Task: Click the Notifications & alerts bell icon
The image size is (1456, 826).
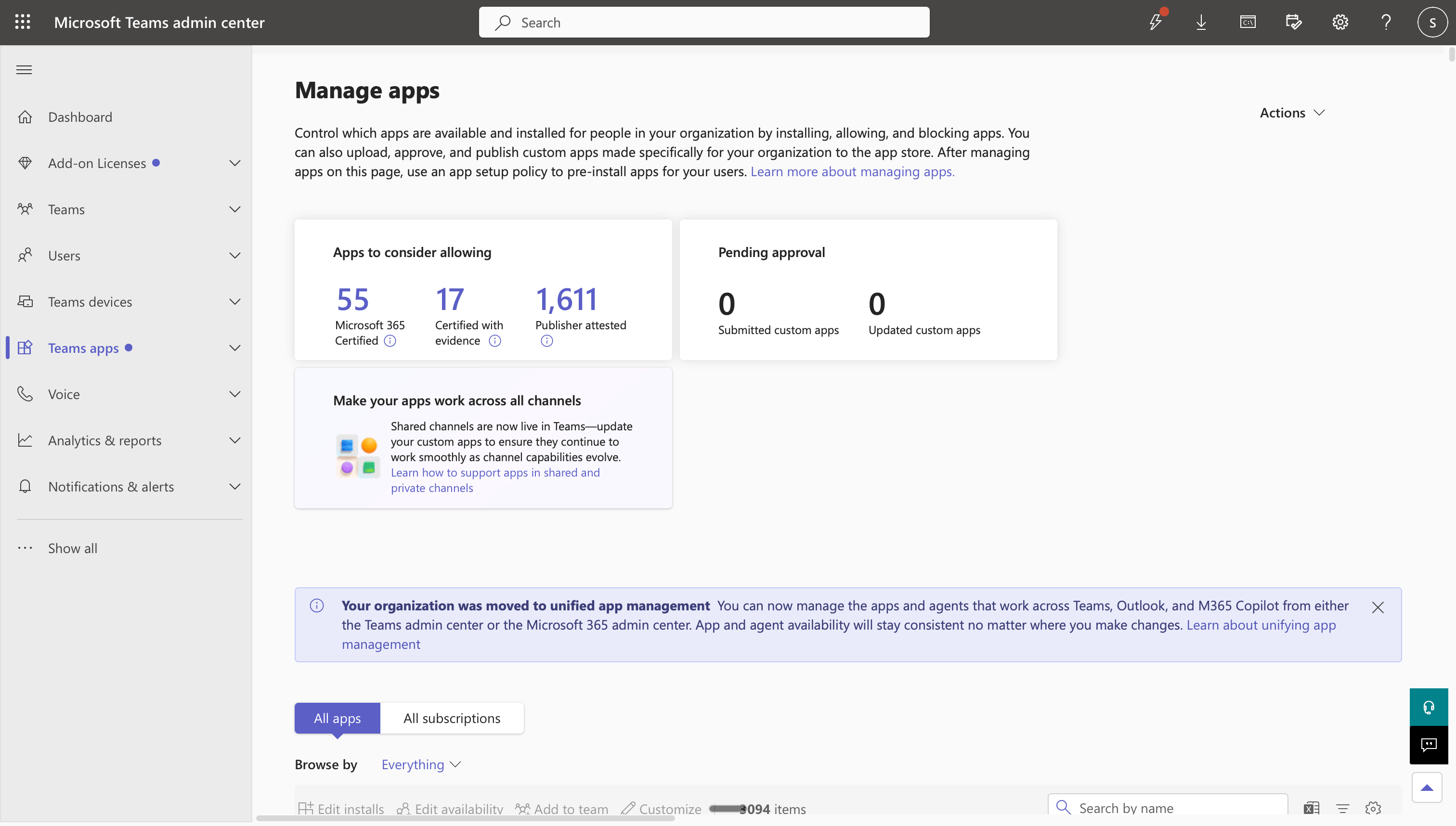Action: pos(25,486)
